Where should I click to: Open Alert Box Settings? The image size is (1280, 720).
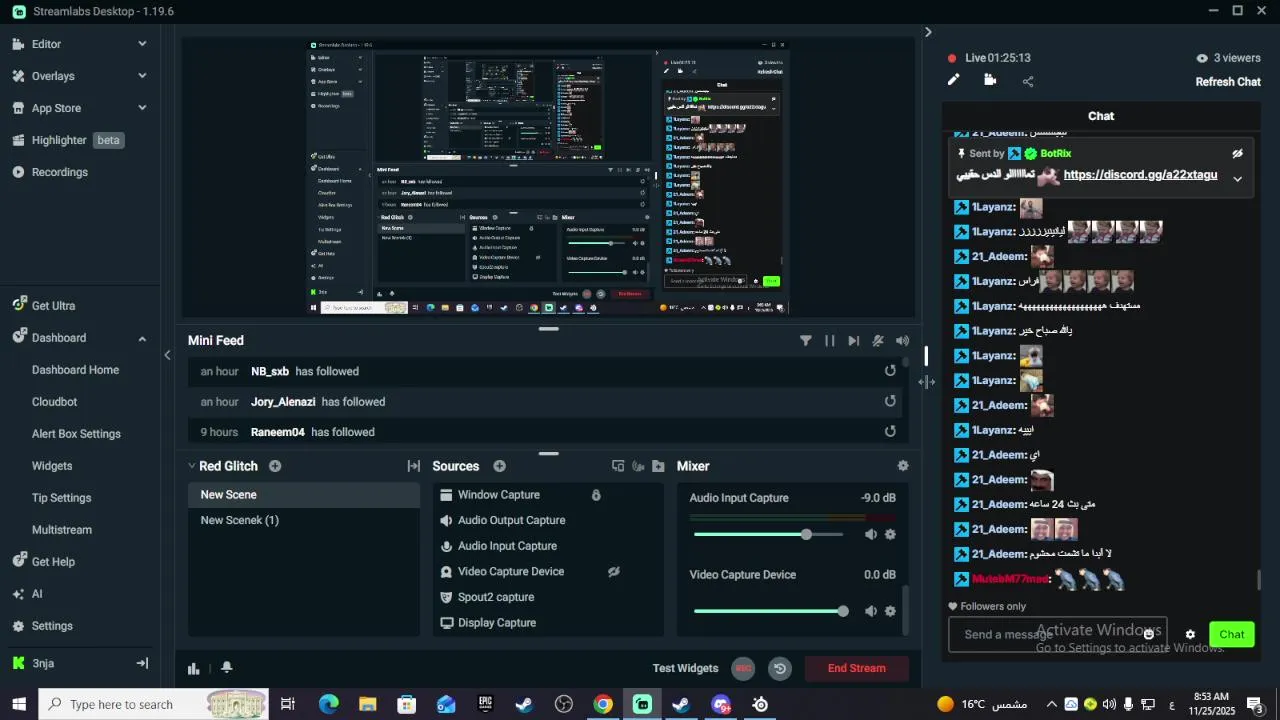76,434
